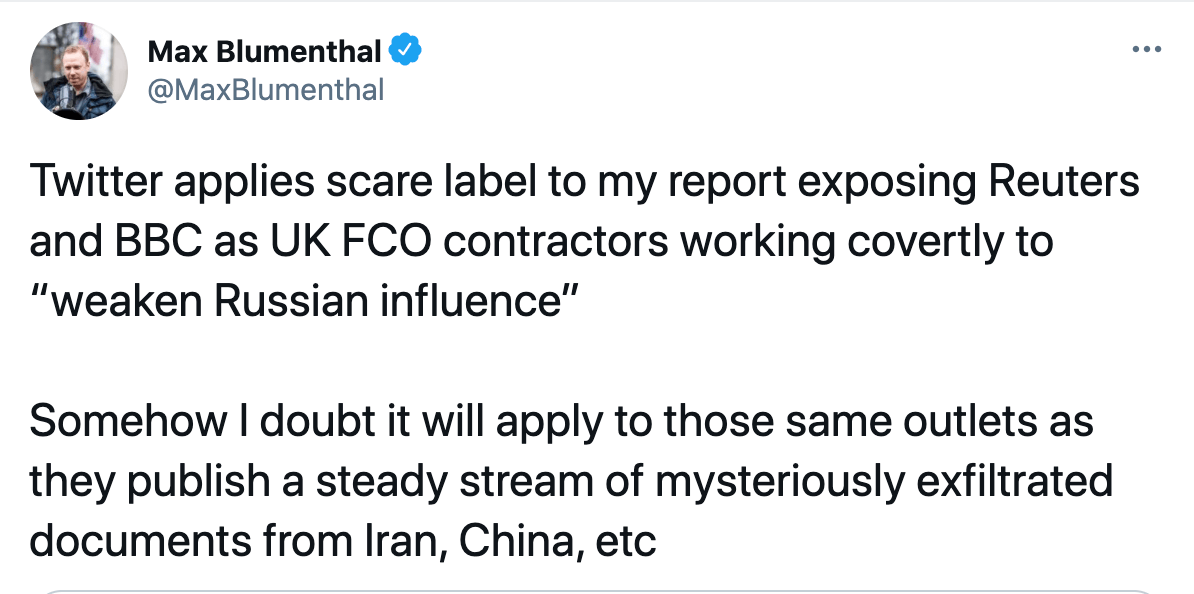Viewport: 1194px width, 594px height.
Task: Click the word "Iran" in the tweet
Action: pyautogui.click(x=397, y=540)
